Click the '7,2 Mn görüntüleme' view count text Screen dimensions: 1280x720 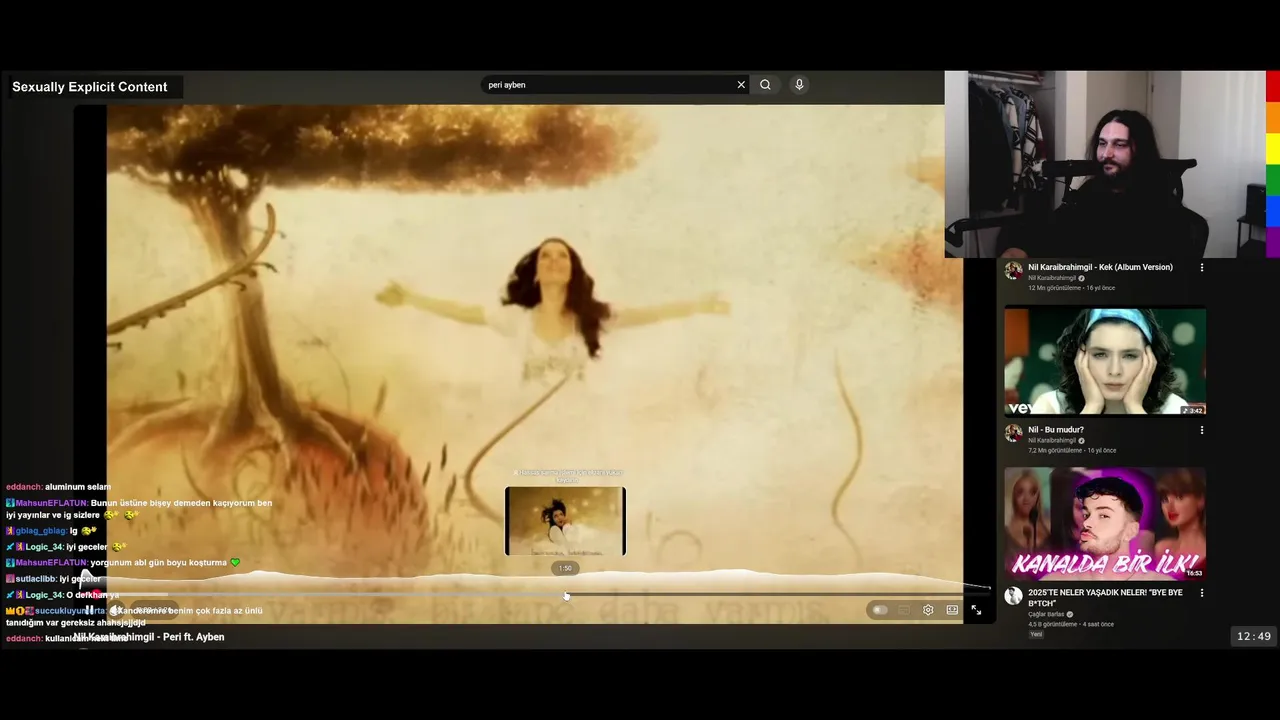coord(1057,451)
